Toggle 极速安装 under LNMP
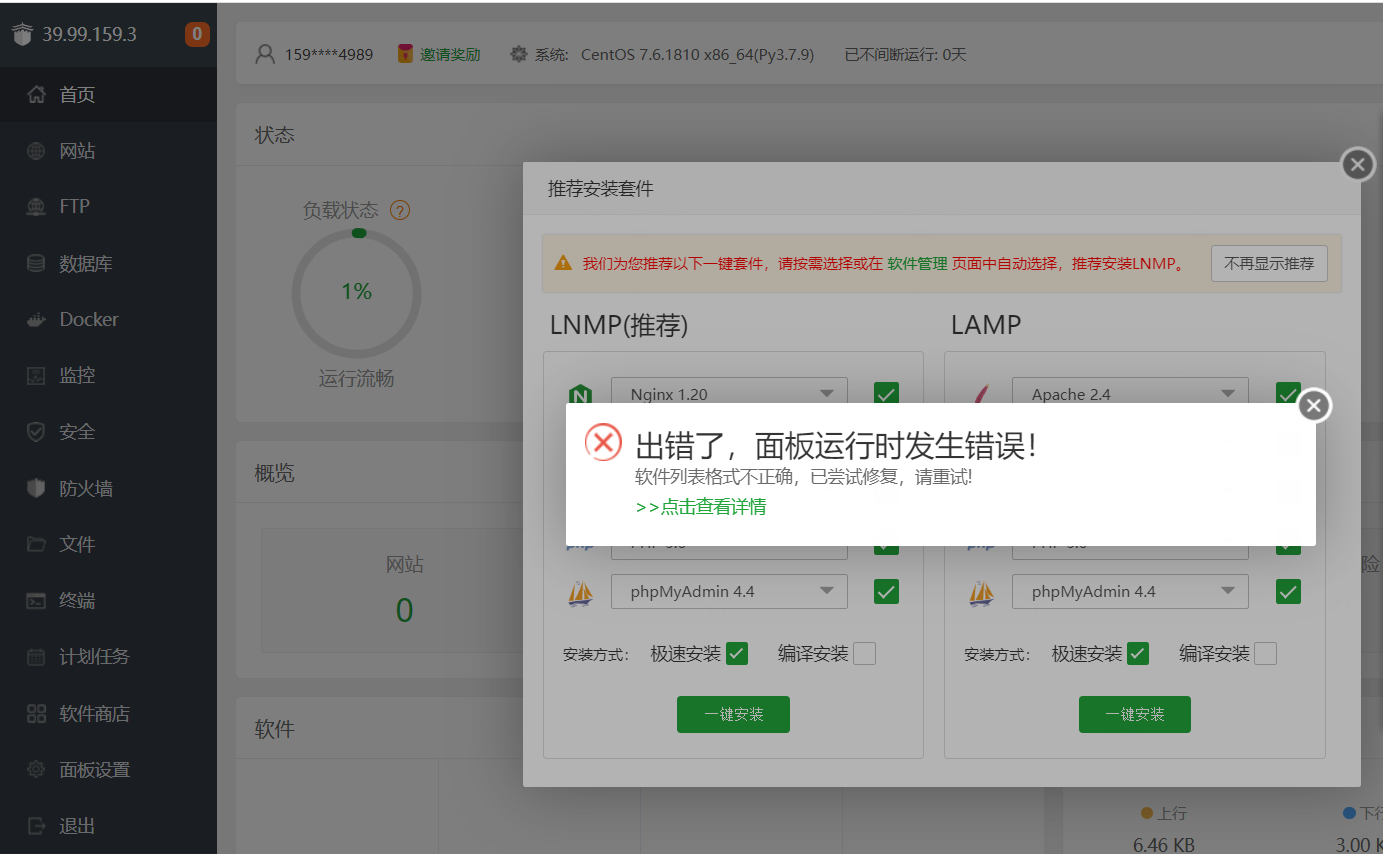Screen dimensions: 1383x854 (x=737, y=654)
